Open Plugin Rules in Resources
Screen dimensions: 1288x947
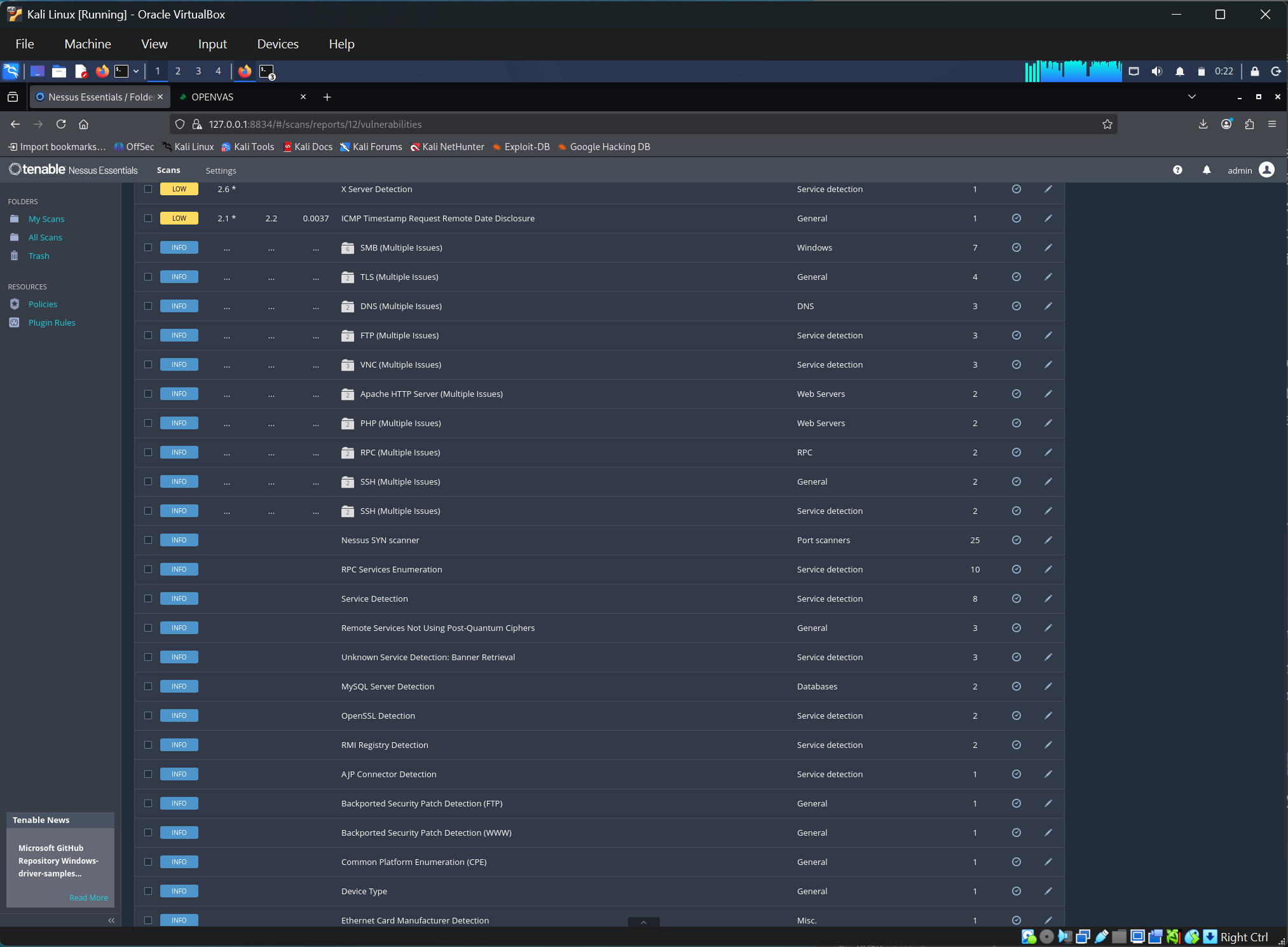pyautogui.click(x=51, y=322)
